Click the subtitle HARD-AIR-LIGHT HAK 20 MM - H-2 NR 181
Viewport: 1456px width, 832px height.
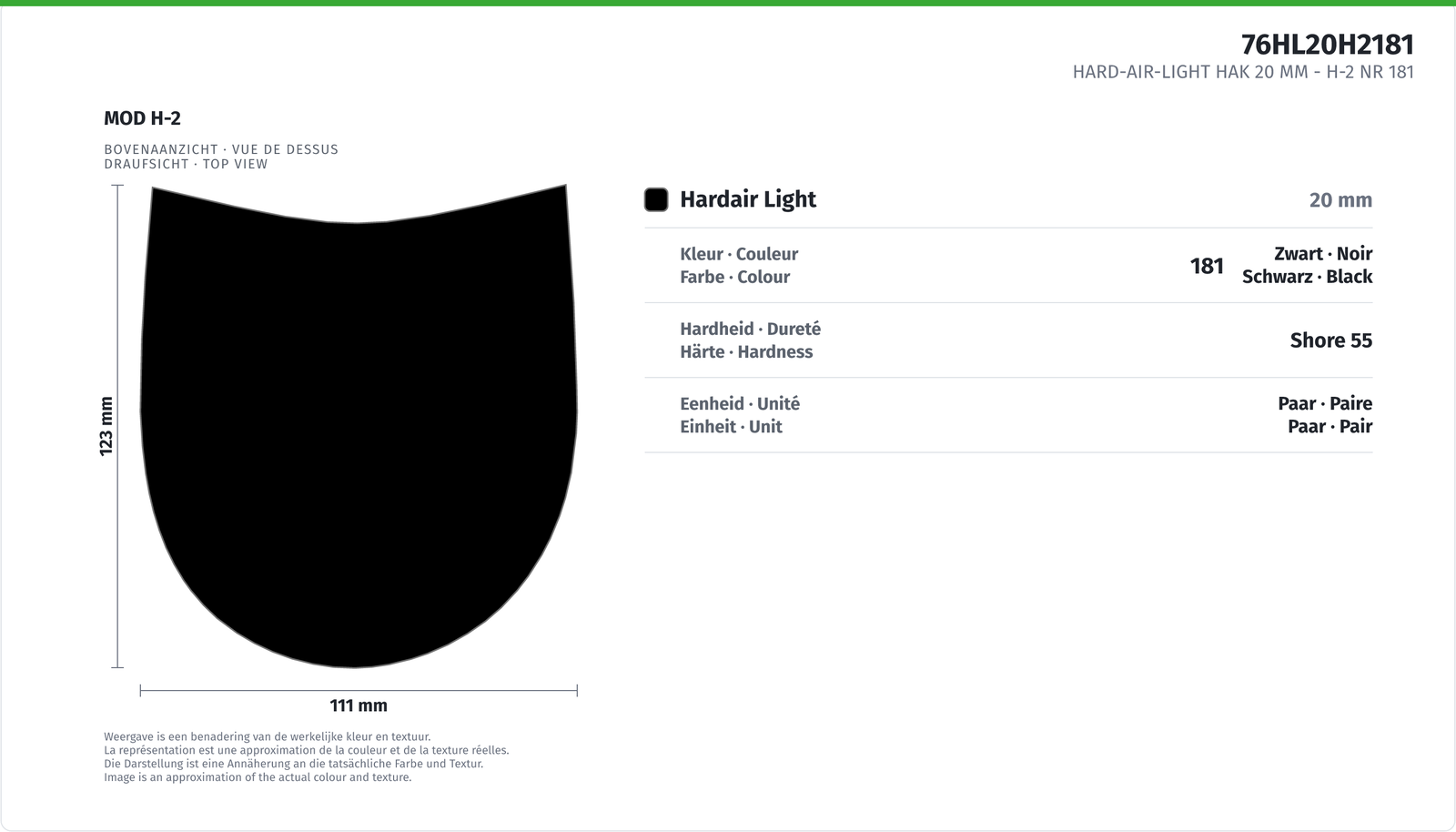[x=1243, y=72]
